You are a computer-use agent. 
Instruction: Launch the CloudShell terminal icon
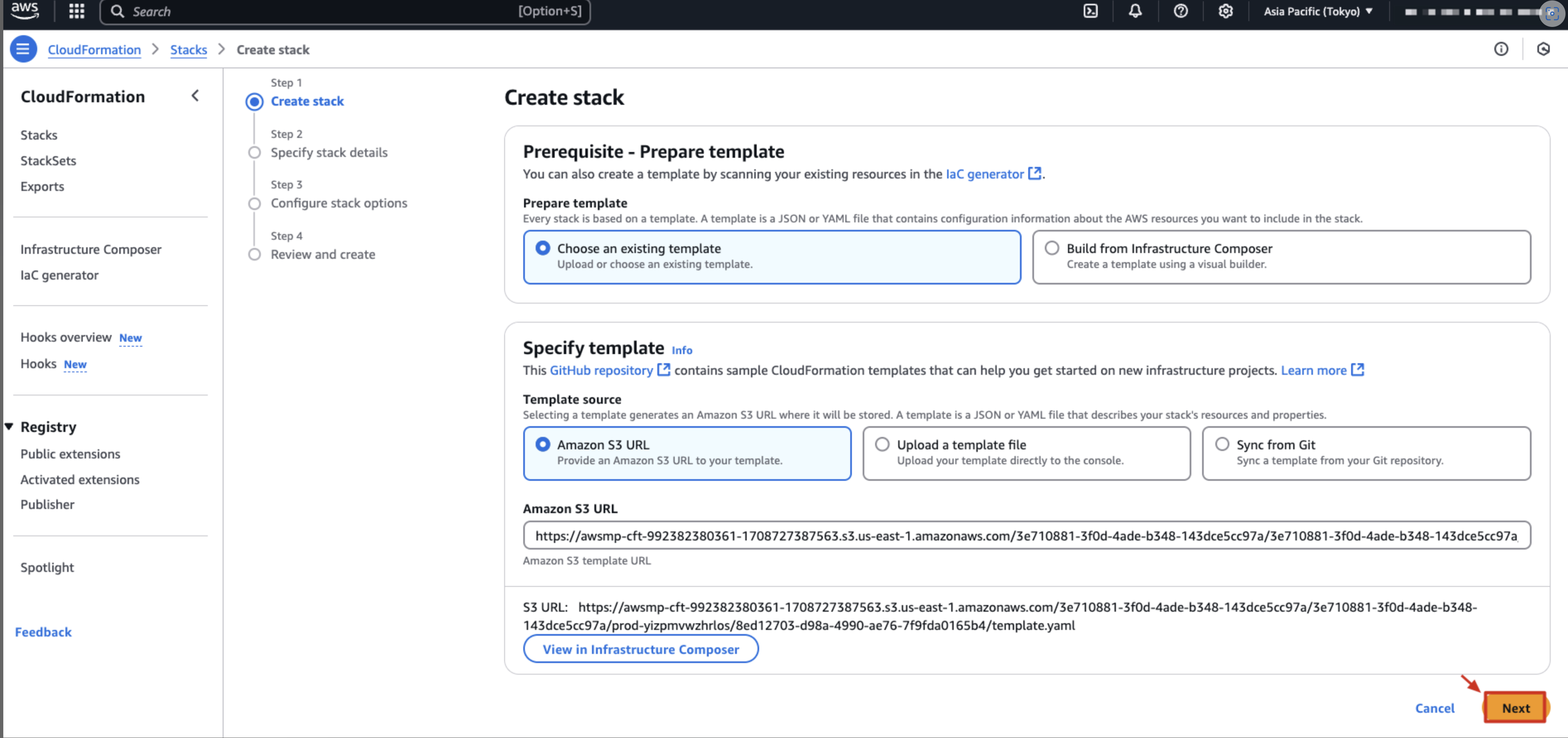(1090, 12)
